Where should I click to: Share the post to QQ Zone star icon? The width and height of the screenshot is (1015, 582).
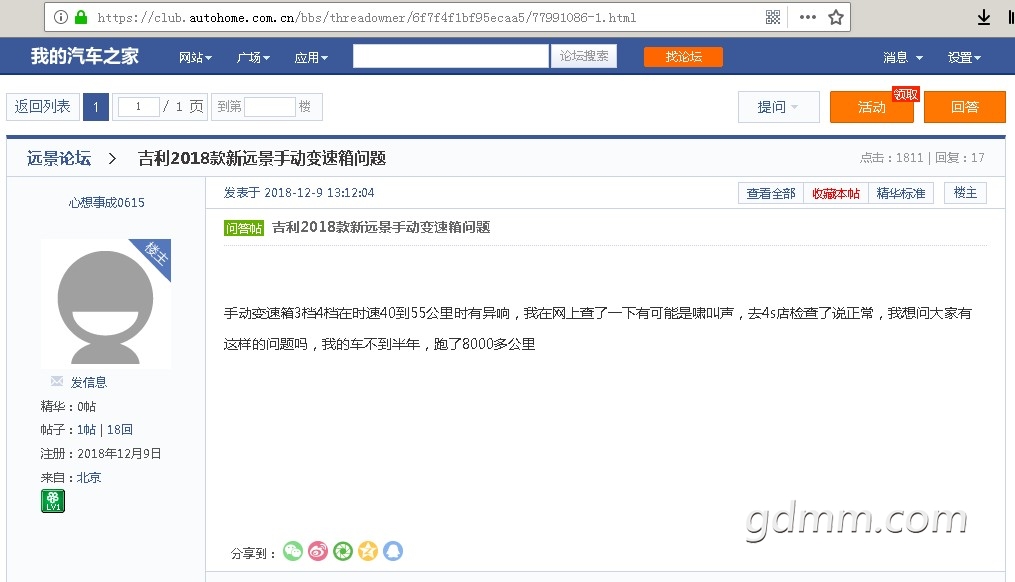(368, 551)
